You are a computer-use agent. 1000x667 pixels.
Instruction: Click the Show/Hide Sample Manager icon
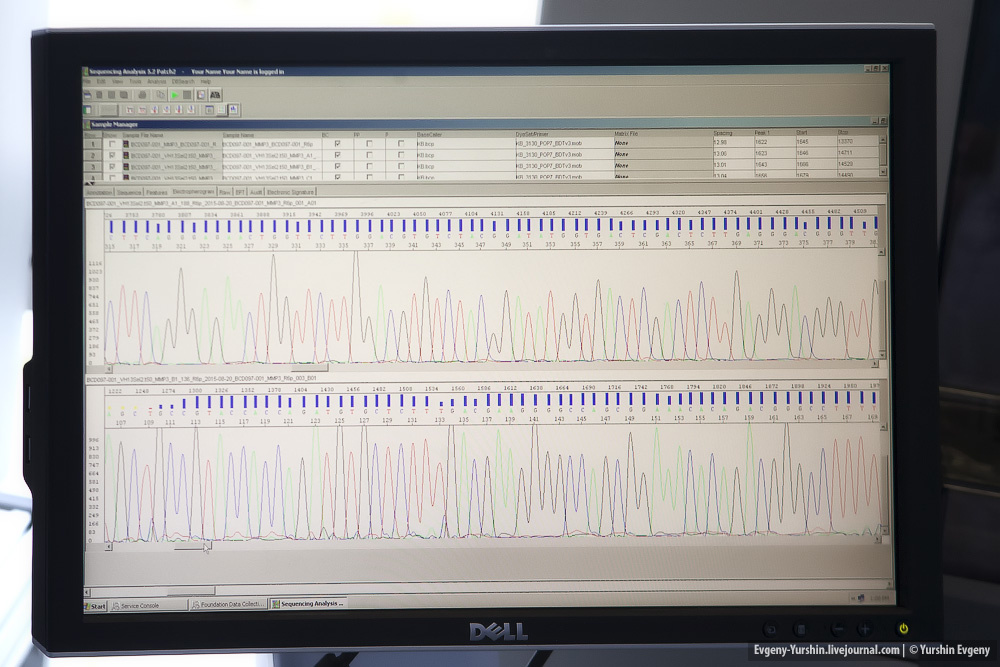point(89,109)
